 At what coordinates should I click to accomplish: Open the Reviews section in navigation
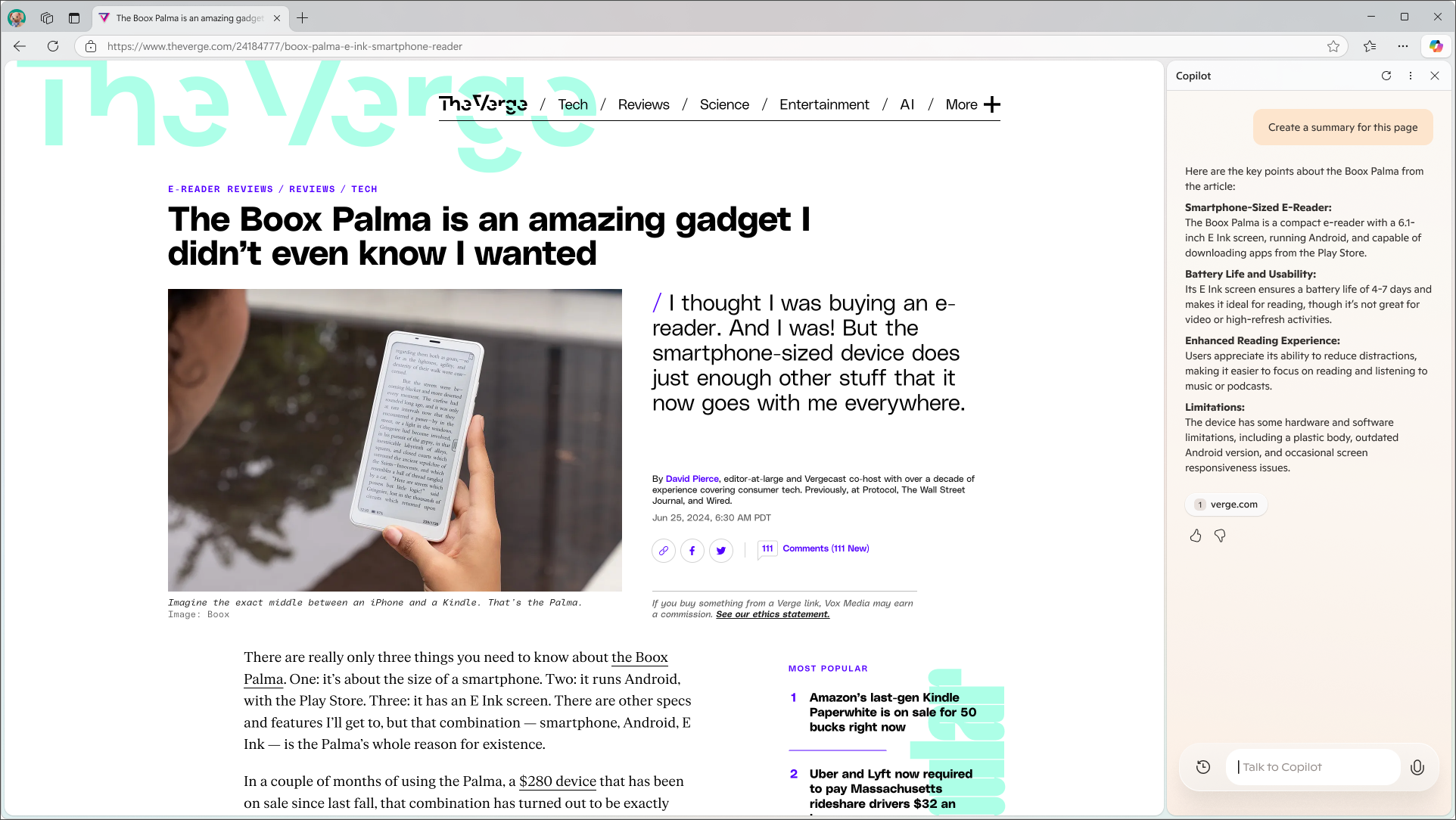pyautogui.click(x=644, y=104)
